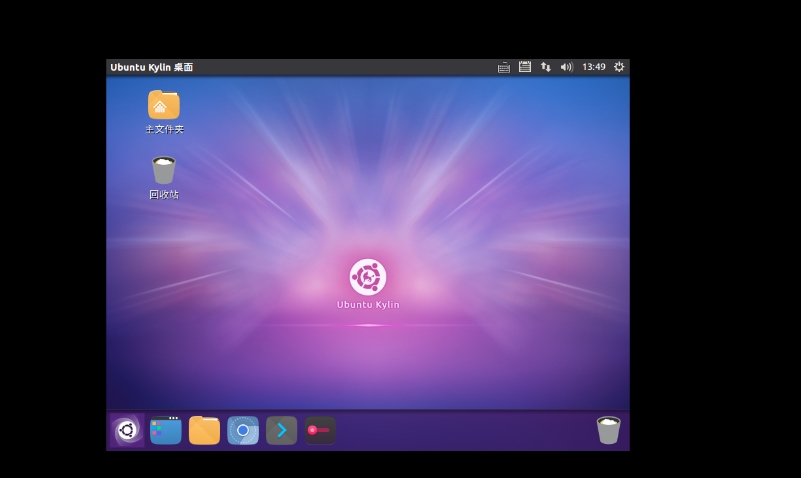The width and height of the screenshot is (801, 478).
Task: Open the power gear session menu
Action: [x=619, y=67]
